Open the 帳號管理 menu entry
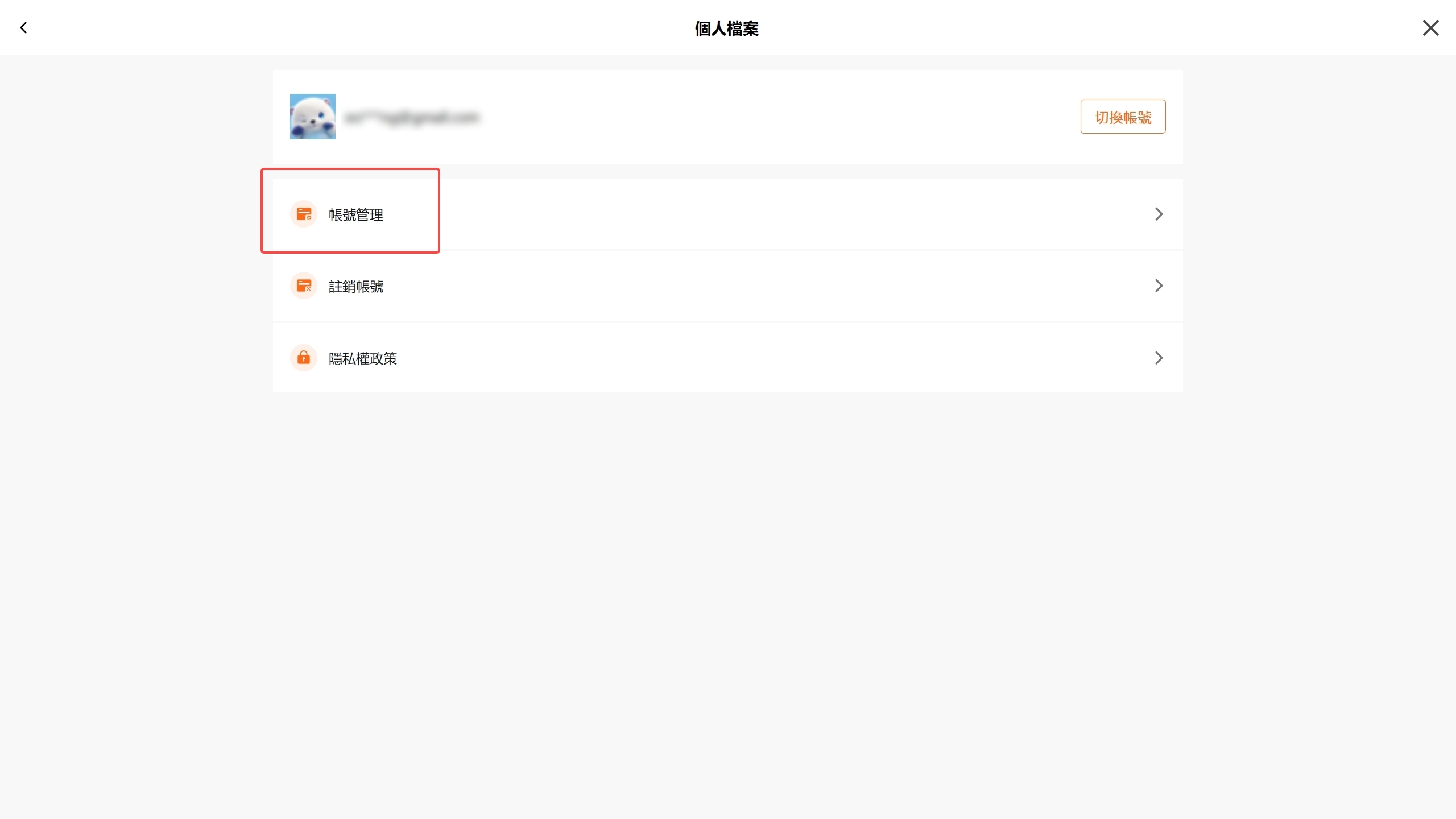Viewport: 1456px width, 819px height. tap(727, 214)
